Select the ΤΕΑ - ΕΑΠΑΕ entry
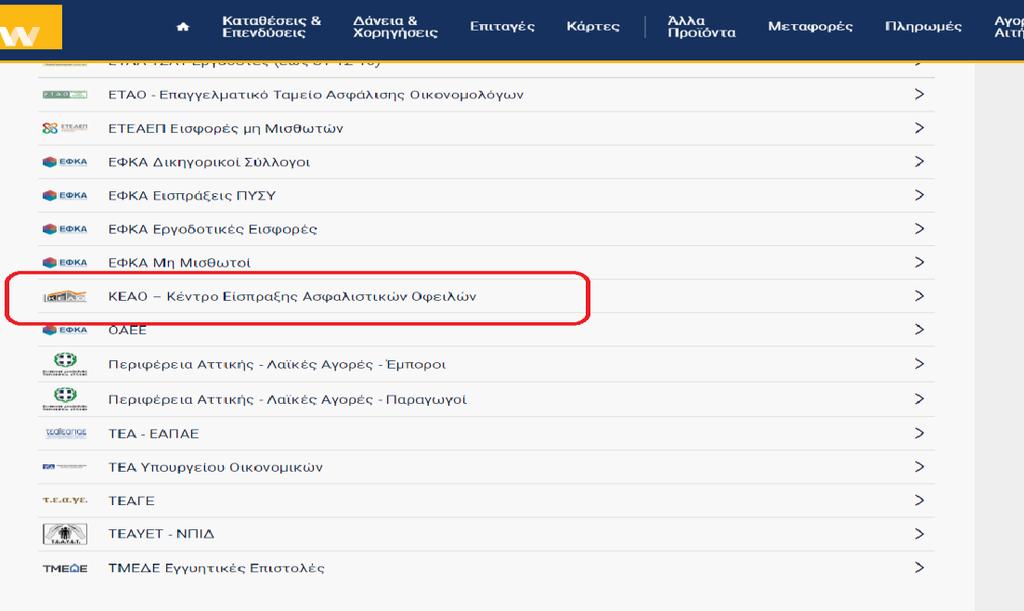1024x611 pixels. click(153, 433)
